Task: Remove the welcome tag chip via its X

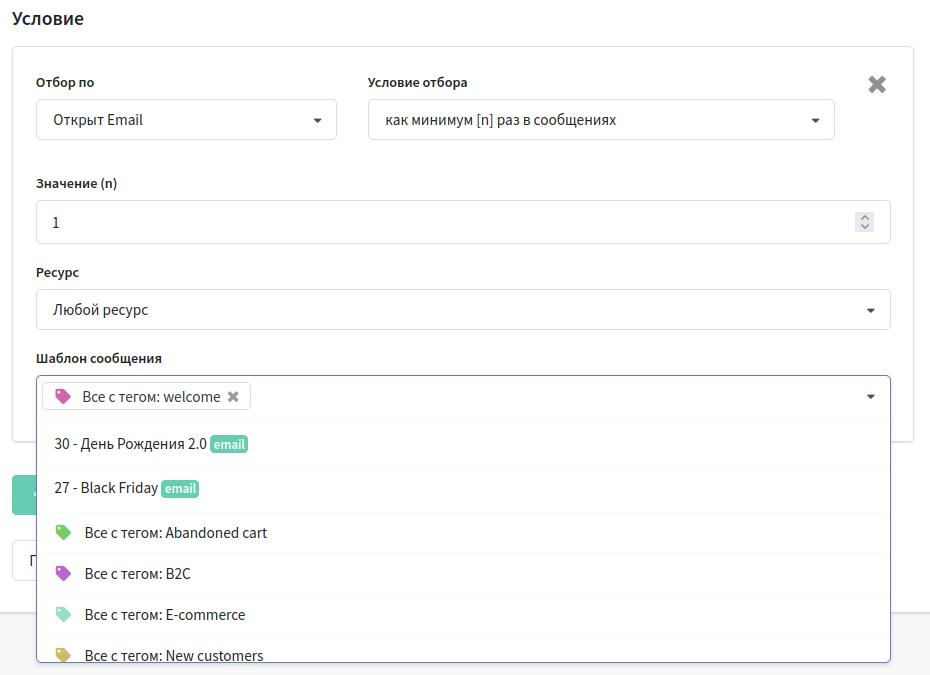Action: click(x=234, y=397)
